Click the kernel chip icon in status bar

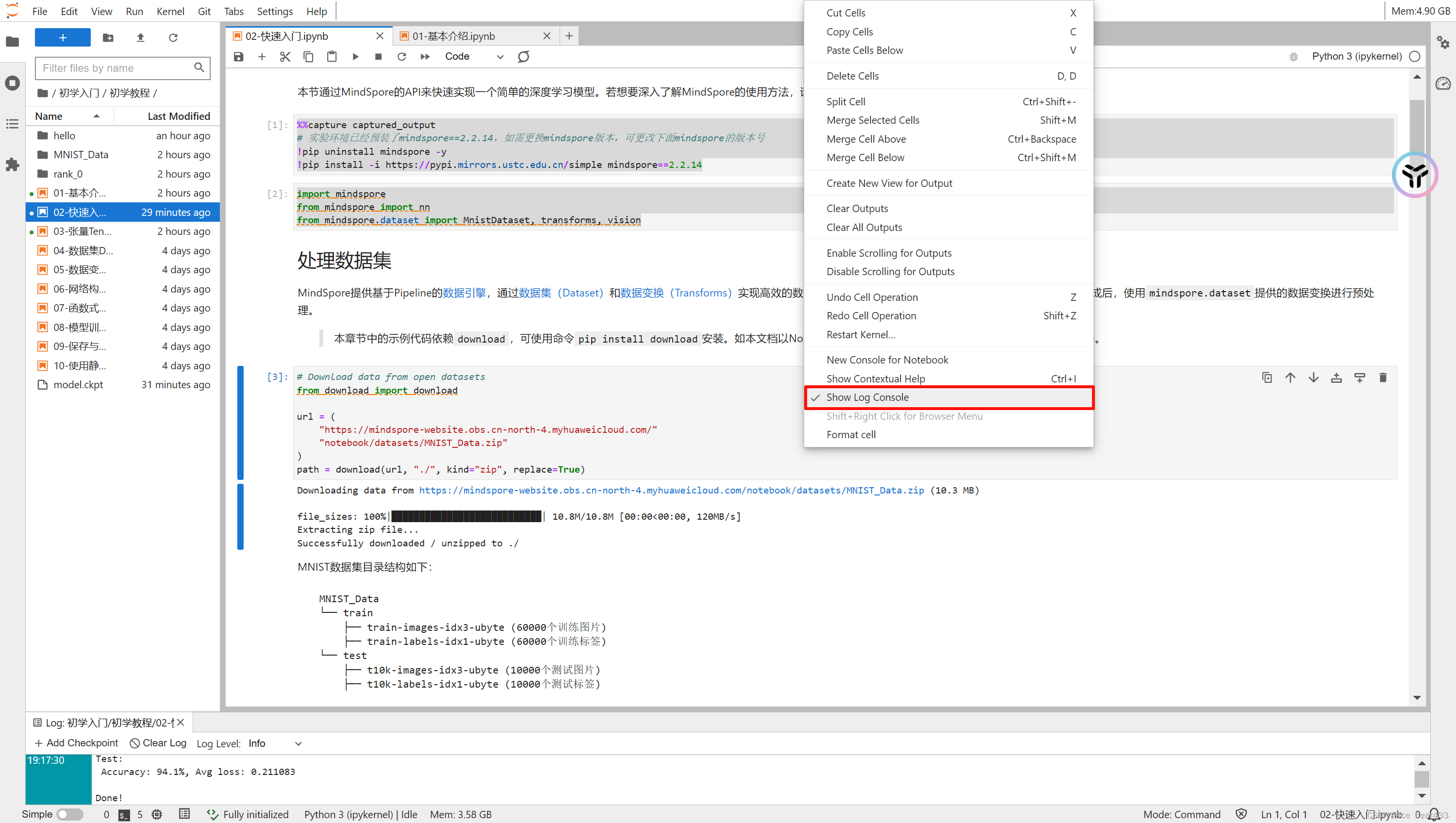[157, 815]
